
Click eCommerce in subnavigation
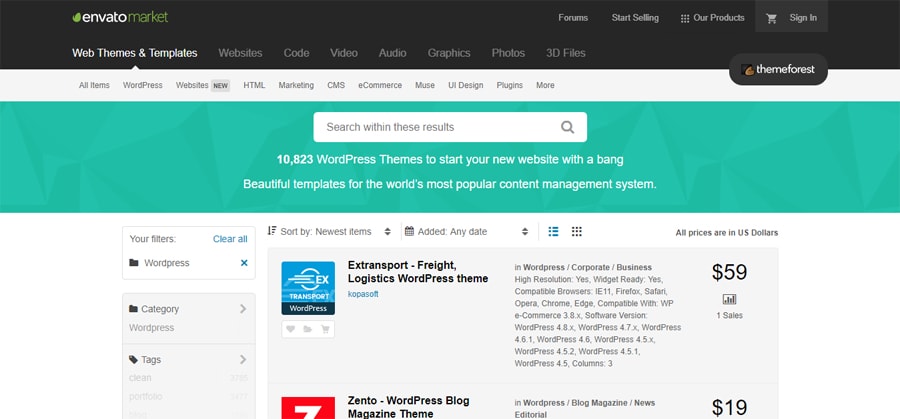coord(380,85)
